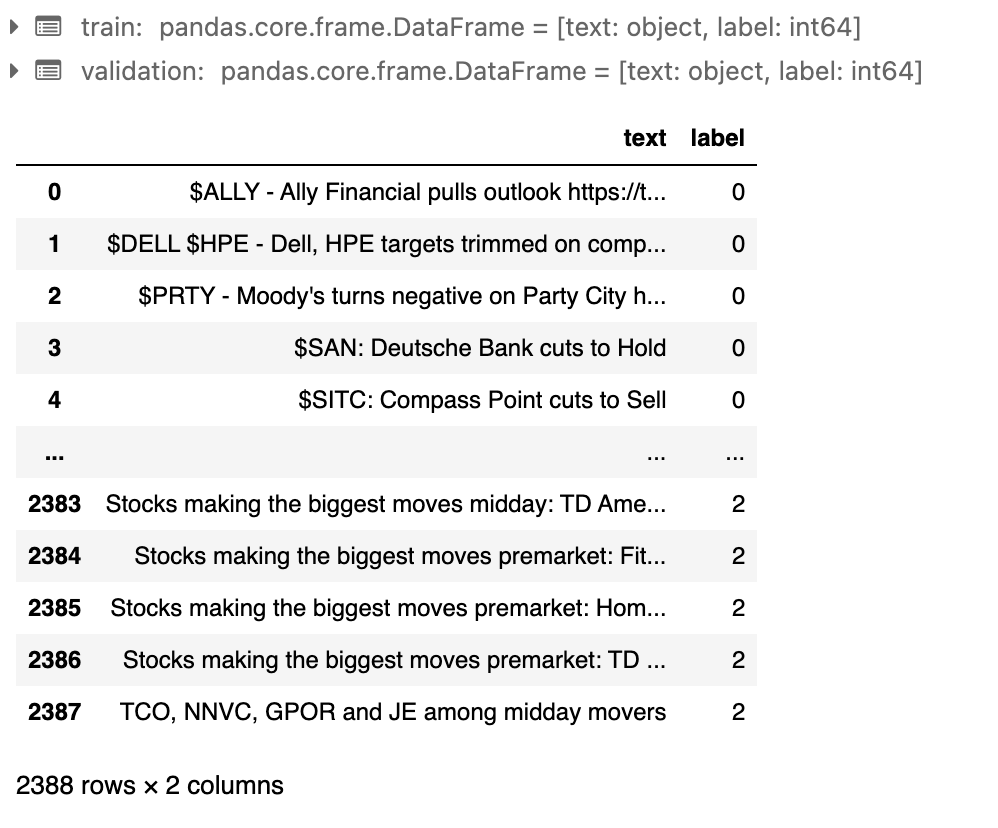Click the truncated rows ellipsis index
998x828 pixels.
click(54, 453)
